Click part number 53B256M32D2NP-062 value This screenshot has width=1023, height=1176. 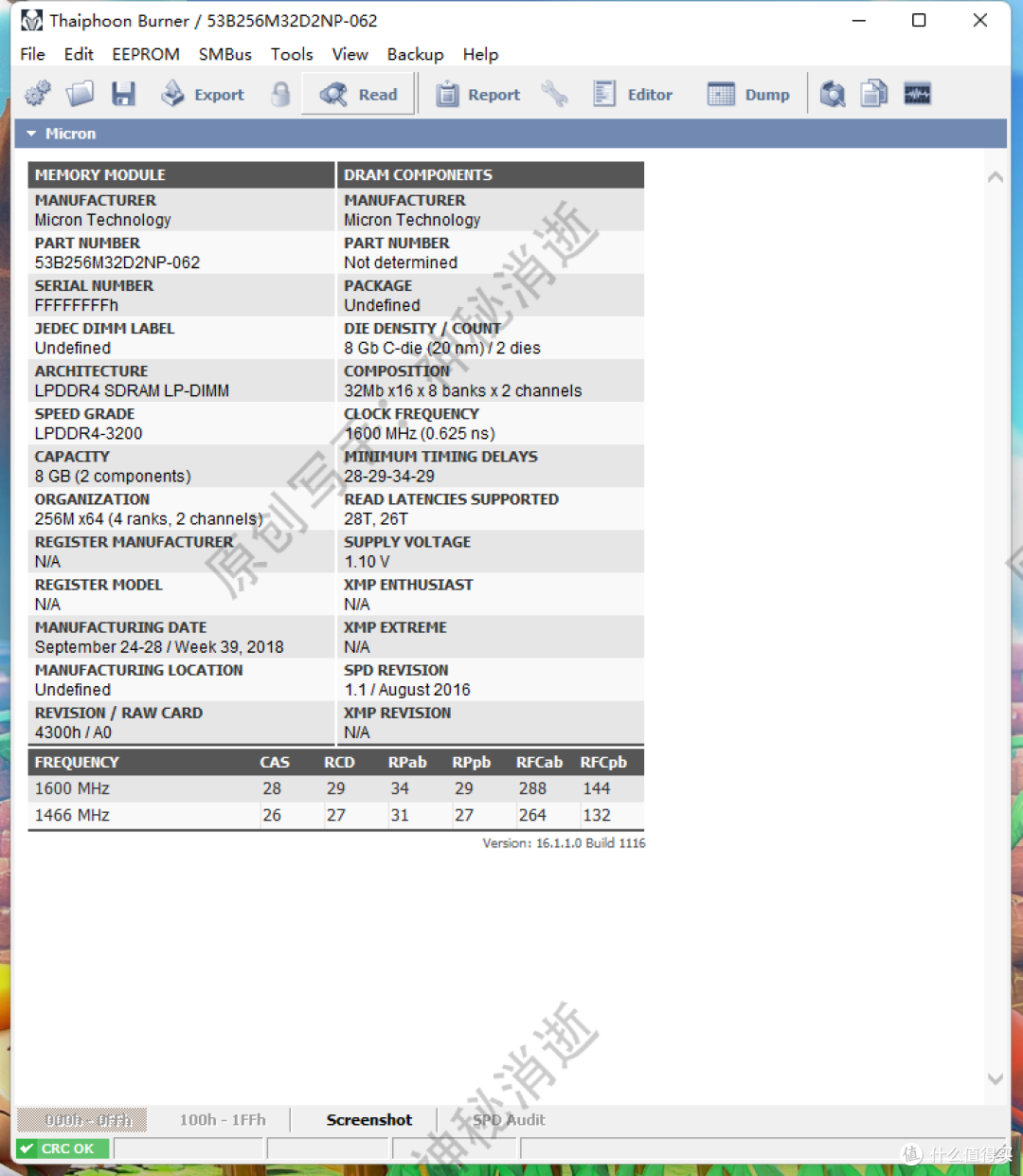click(x=117, y=262)
